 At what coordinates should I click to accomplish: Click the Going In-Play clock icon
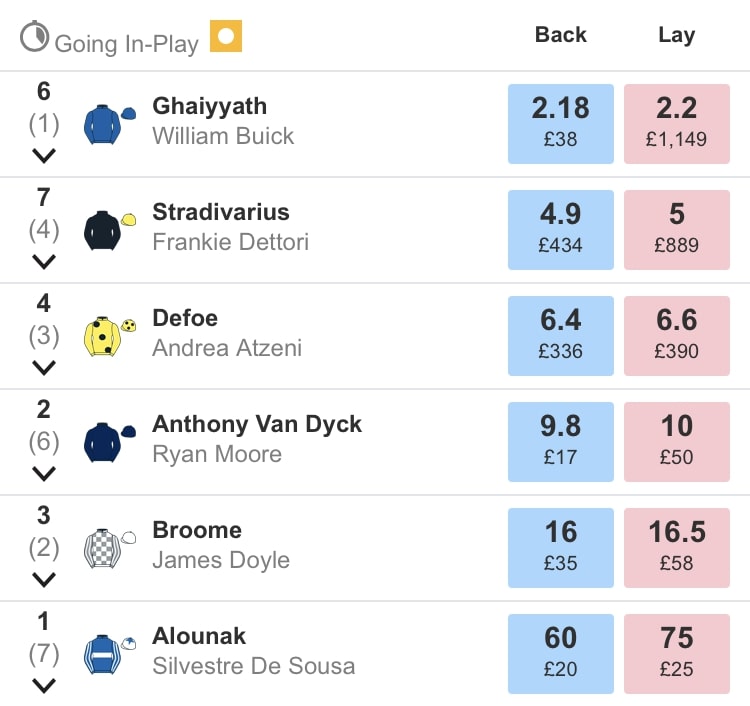click(34, 37)
